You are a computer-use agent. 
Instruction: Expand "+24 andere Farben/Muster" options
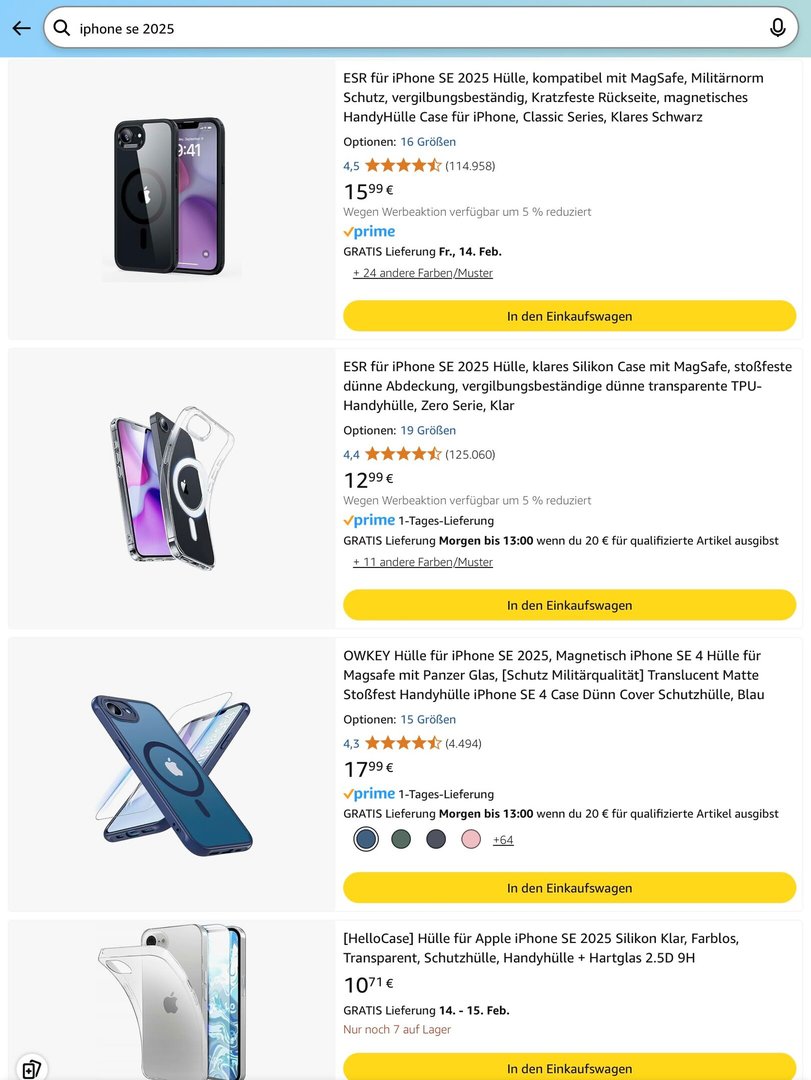coord(423,273)
